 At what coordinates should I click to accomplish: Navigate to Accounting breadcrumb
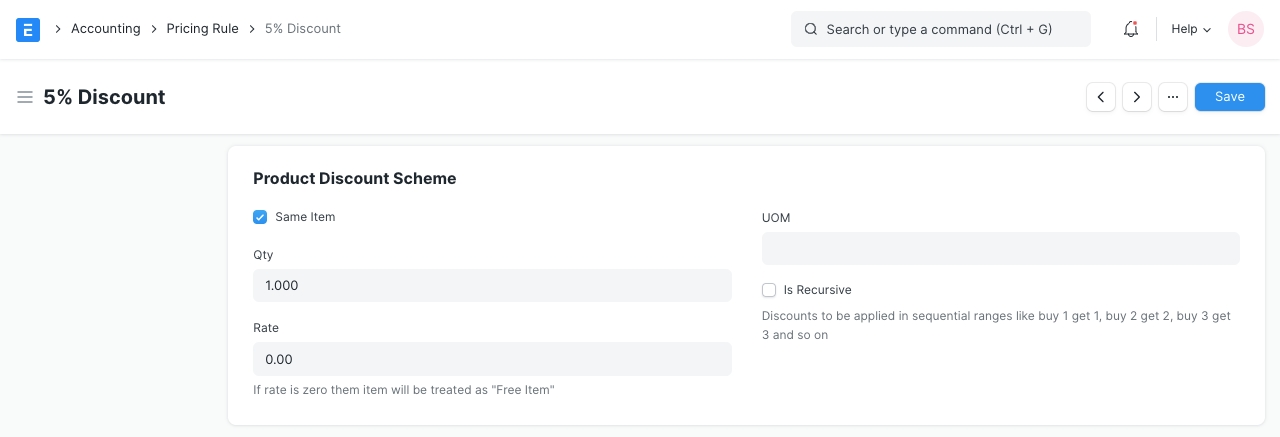click(x=105, y=29)
